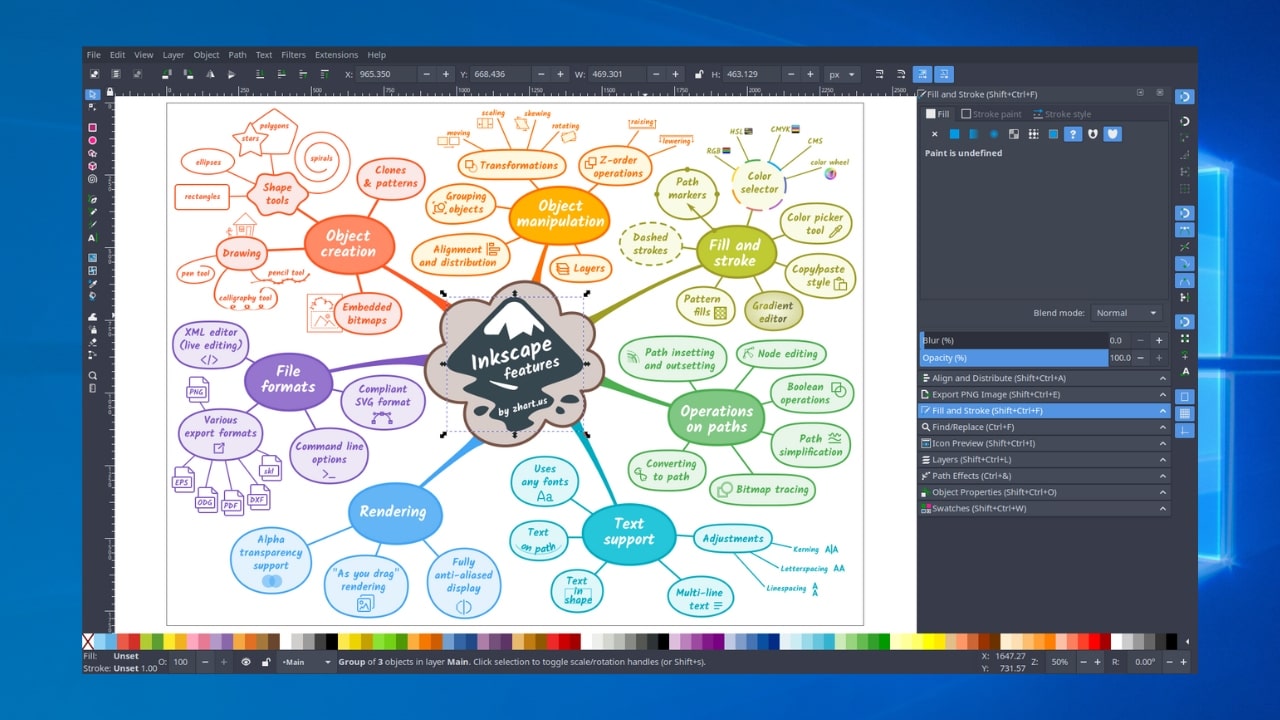Open the px units dropdown
This screenshot has height=720, width=1280.
coord(842,74)
